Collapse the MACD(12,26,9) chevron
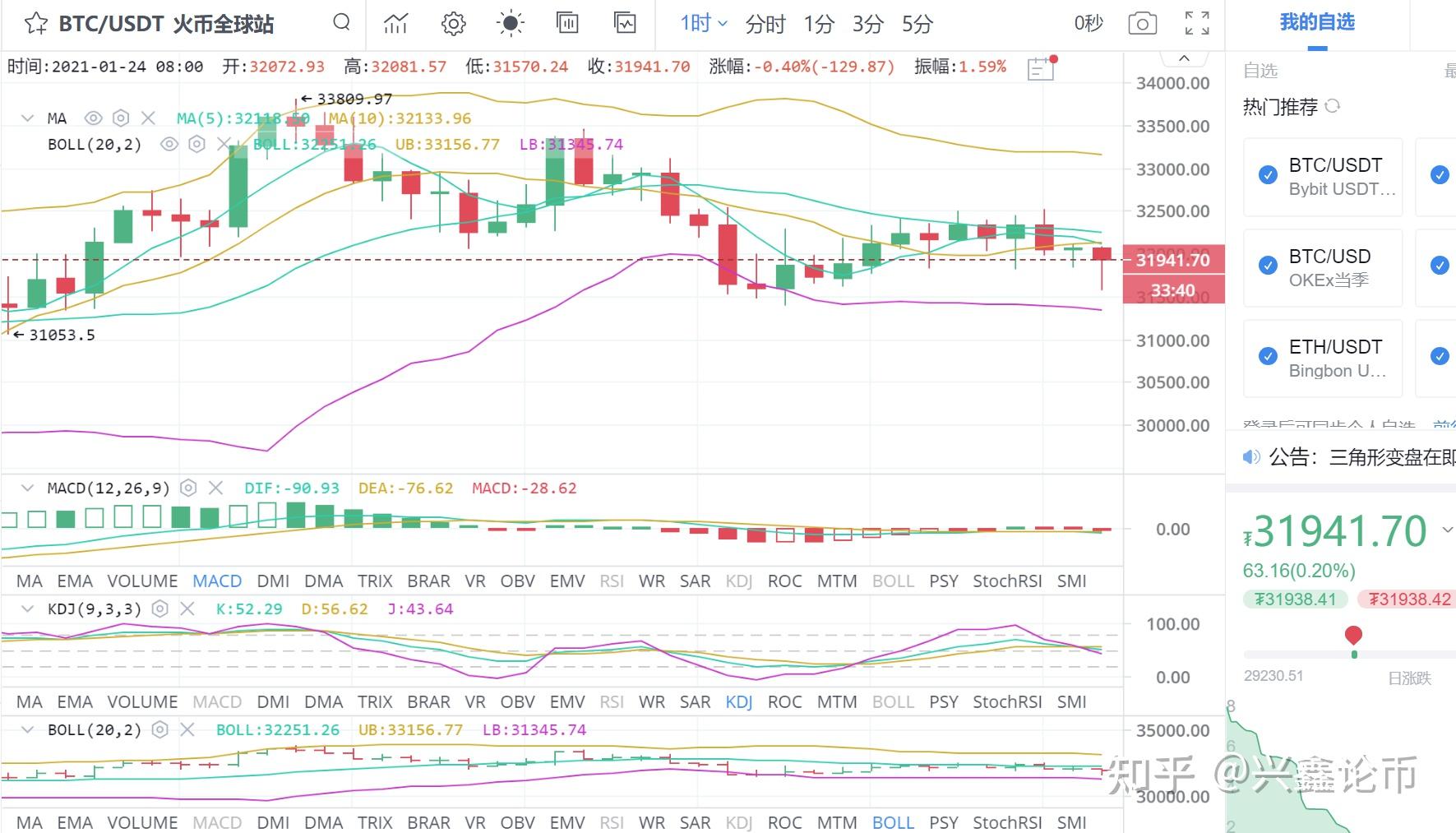 click(x=27, y=488)
